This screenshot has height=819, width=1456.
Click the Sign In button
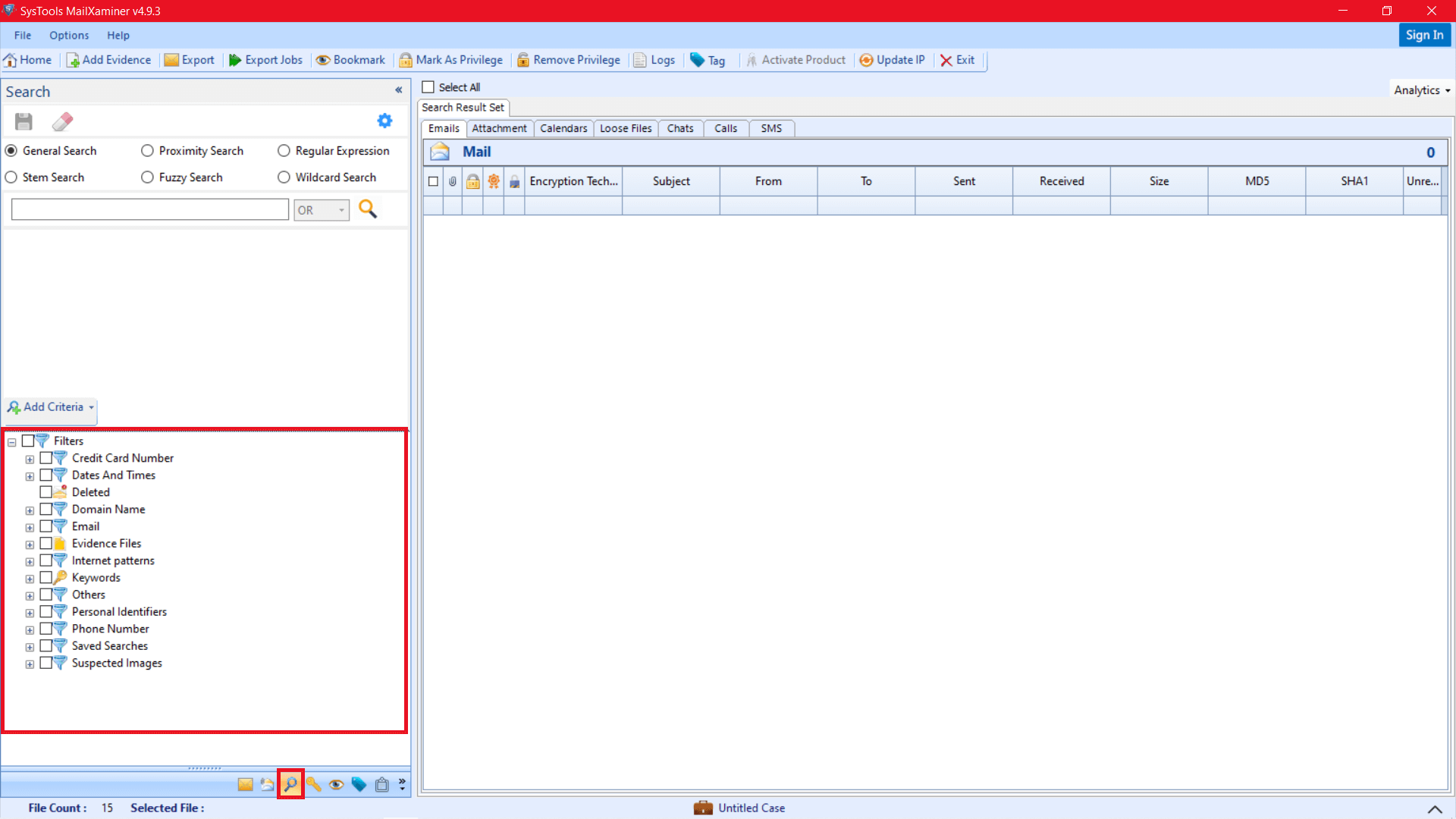point(1424,35)
